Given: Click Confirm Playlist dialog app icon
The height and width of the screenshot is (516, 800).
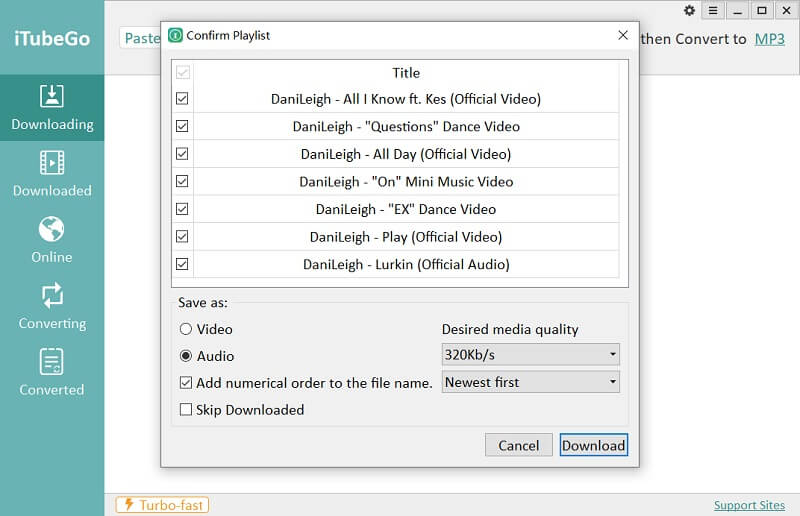Looking at the screenshot, I should click(x=175, y=35).
